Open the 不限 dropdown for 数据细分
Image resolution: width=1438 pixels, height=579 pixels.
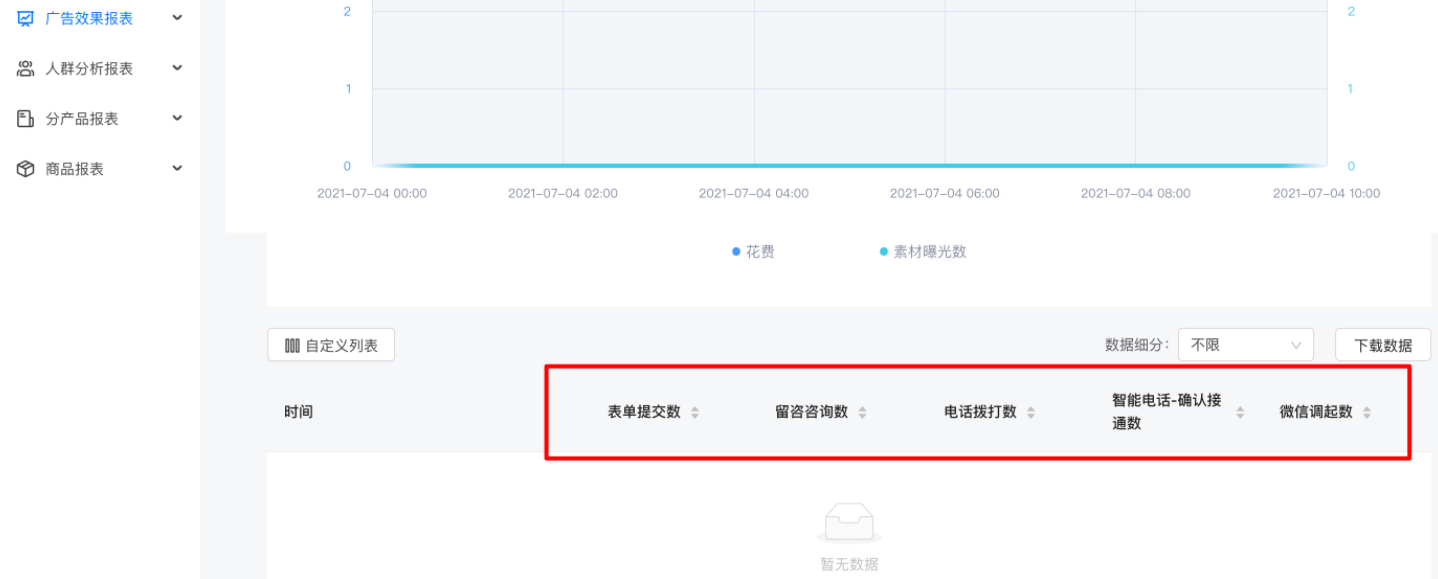1245,344
